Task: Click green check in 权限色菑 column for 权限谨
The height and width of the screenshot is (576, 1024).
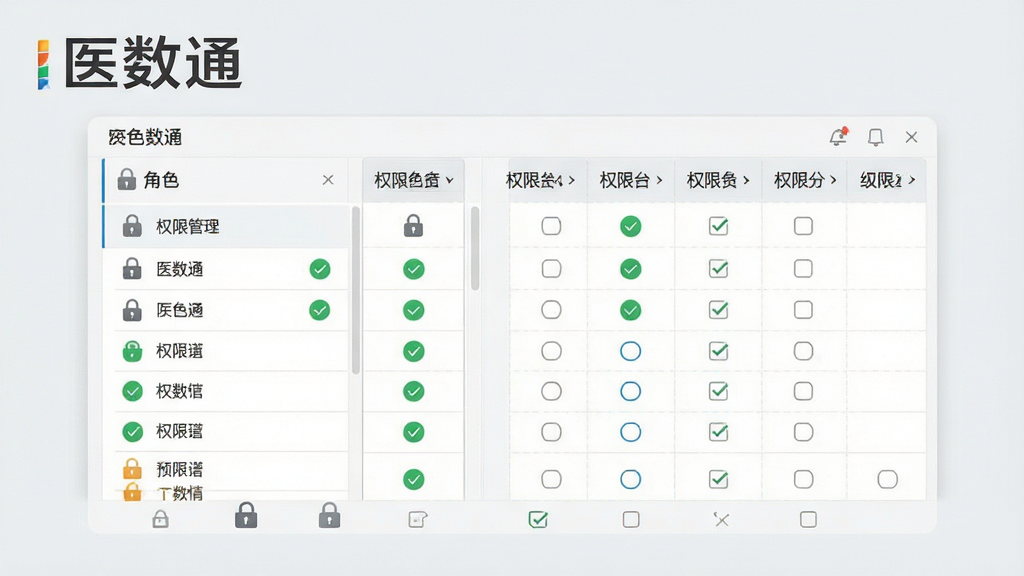Action: click(413, 351)
